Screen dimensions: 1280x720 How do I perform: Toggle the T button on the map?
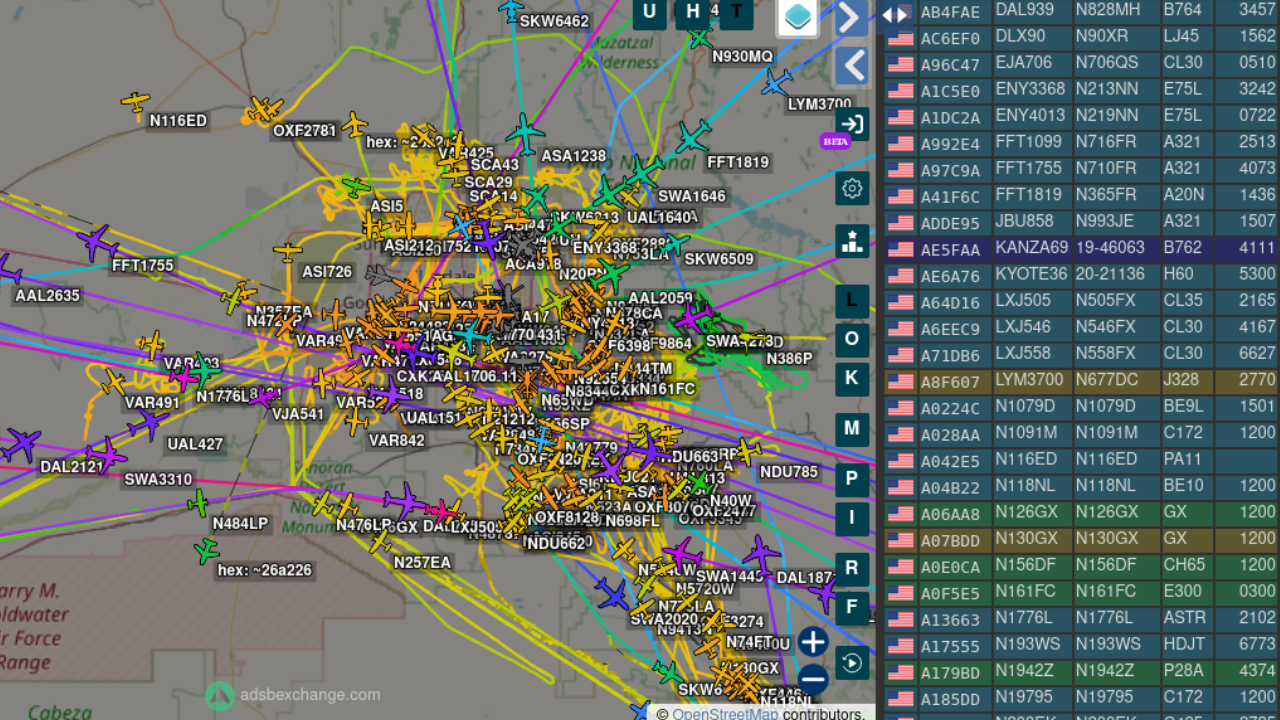click(x=737, y=12)
